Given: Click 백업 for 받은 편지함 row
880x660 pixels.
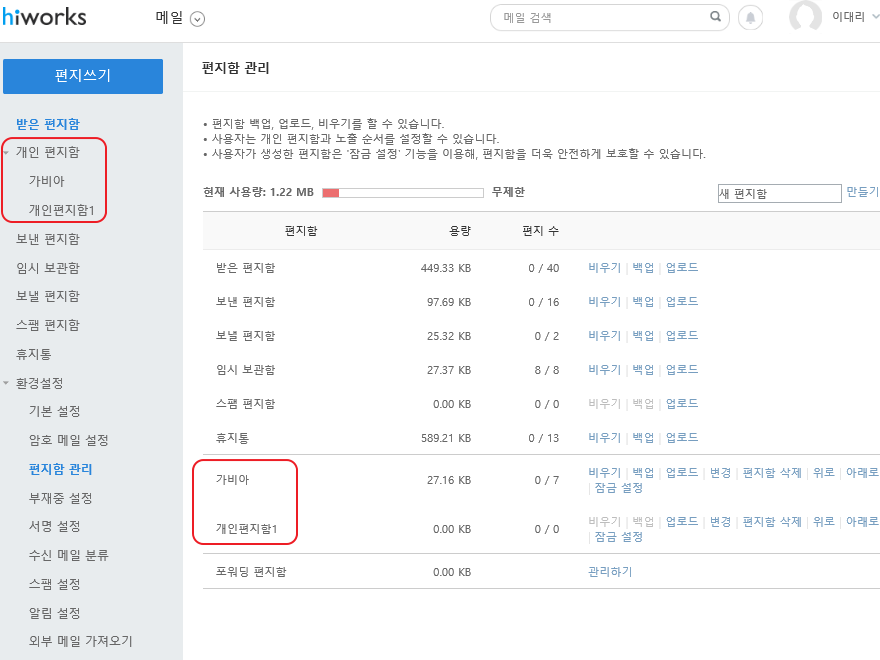Looking at the screenshot, I should click(643, 268).
